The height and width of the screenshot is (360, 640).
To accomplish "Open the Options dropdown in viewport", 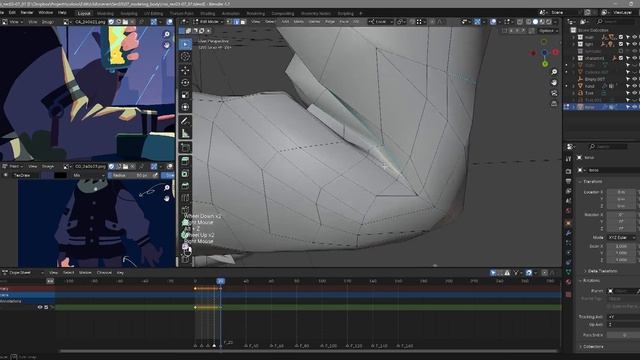I will tap(547, 31).
